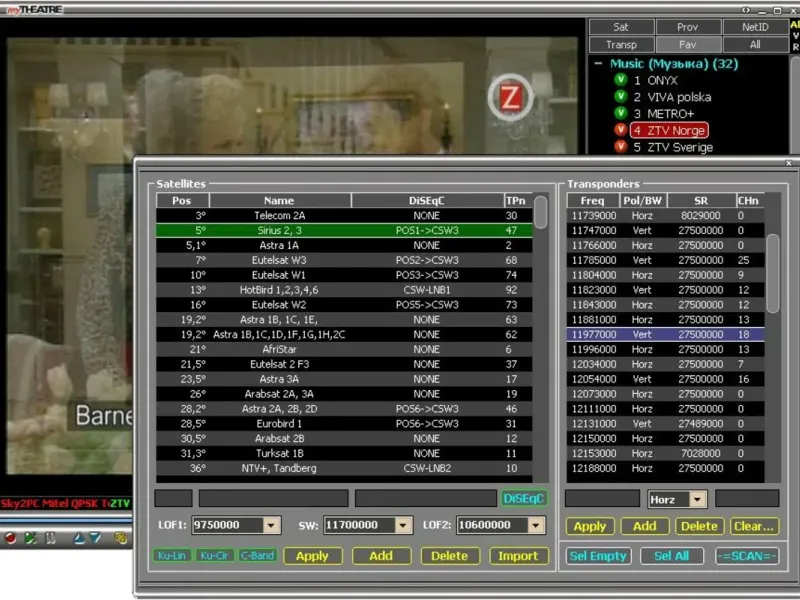Sort transponders by the Freq column header

[x=593, y=201]
